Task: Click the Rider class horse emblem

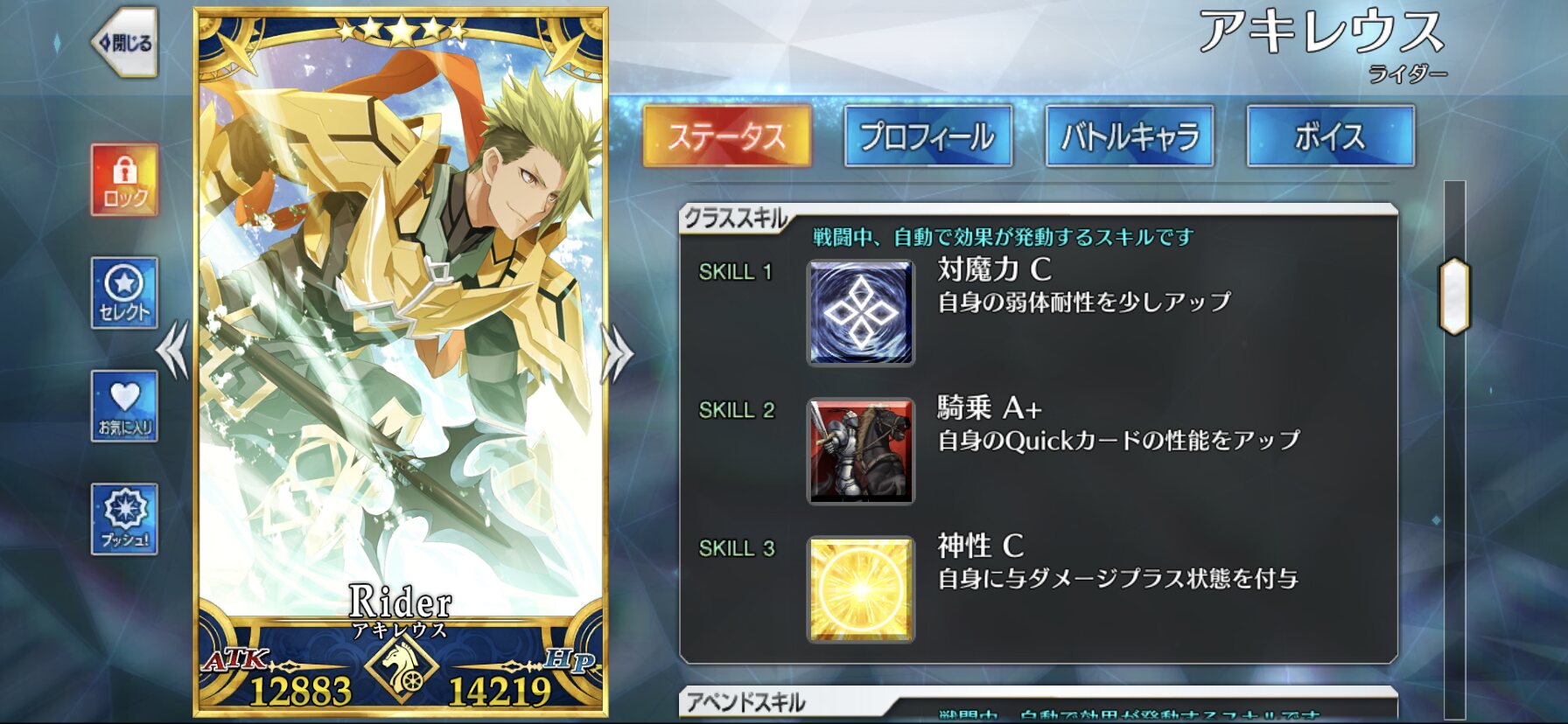Action: pyautogui.click(x=401, y=668)
